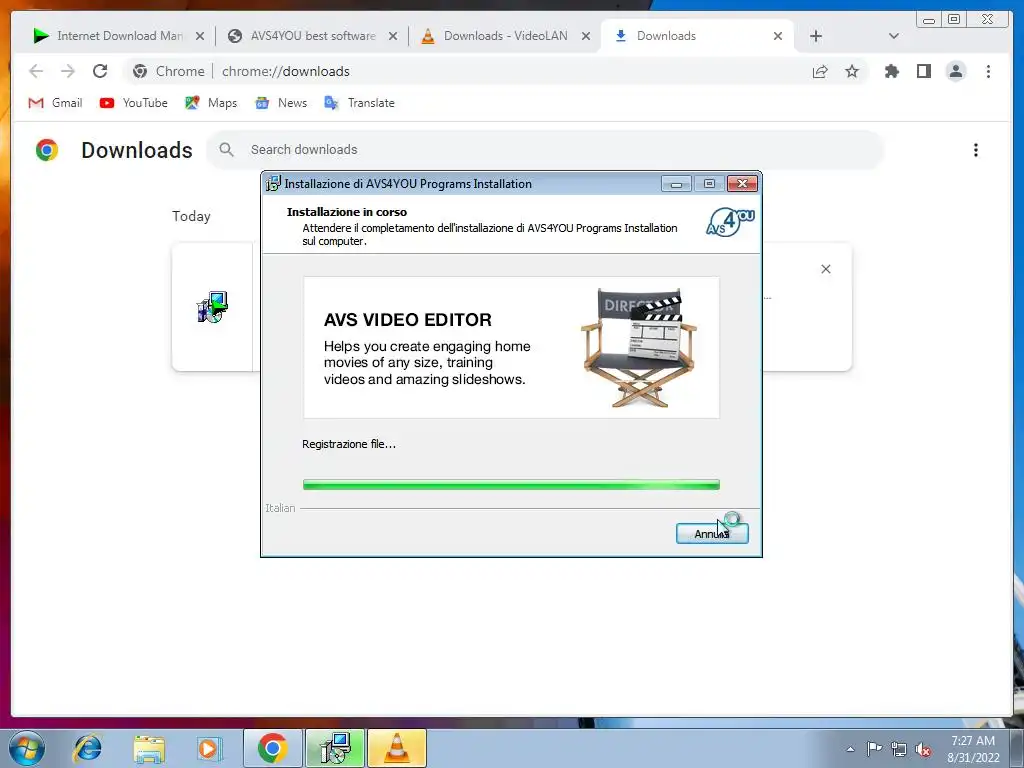Click the Search downloads field
1024x768 pixels.
coord(545,150)
